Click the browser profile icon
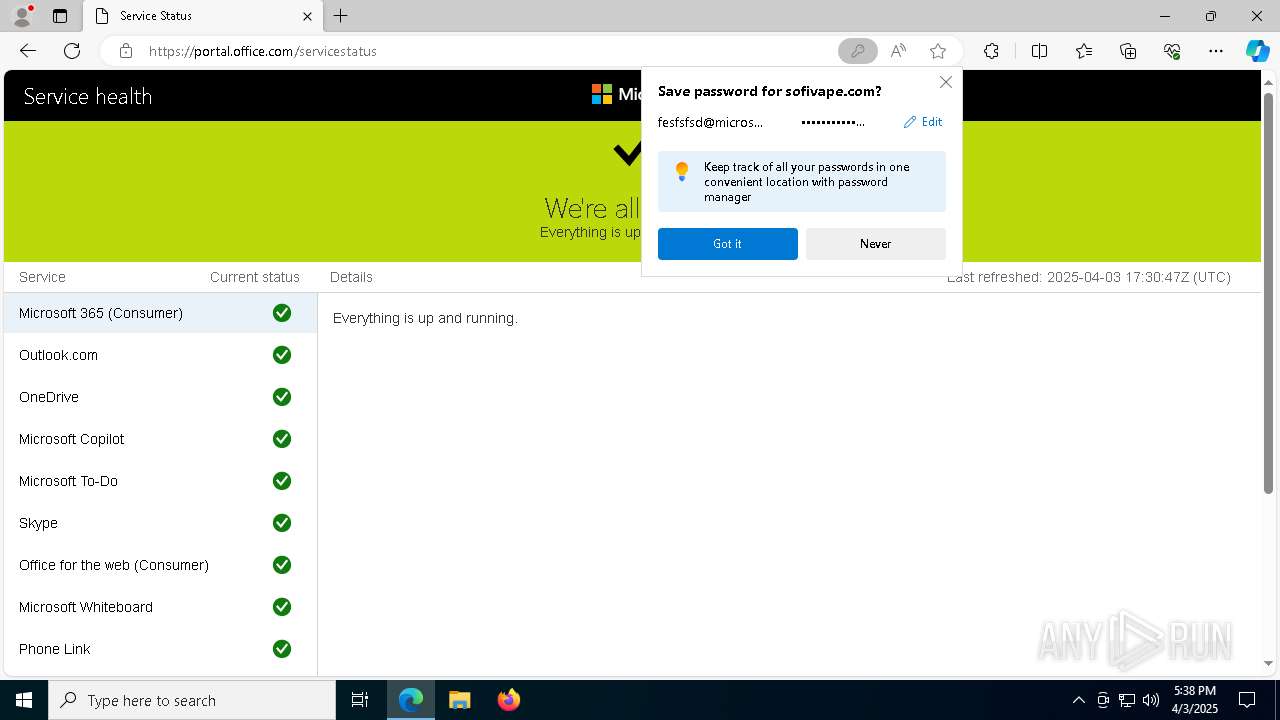Image resolution: width=1280 pixels, height=720 pixels. (22, 16)
